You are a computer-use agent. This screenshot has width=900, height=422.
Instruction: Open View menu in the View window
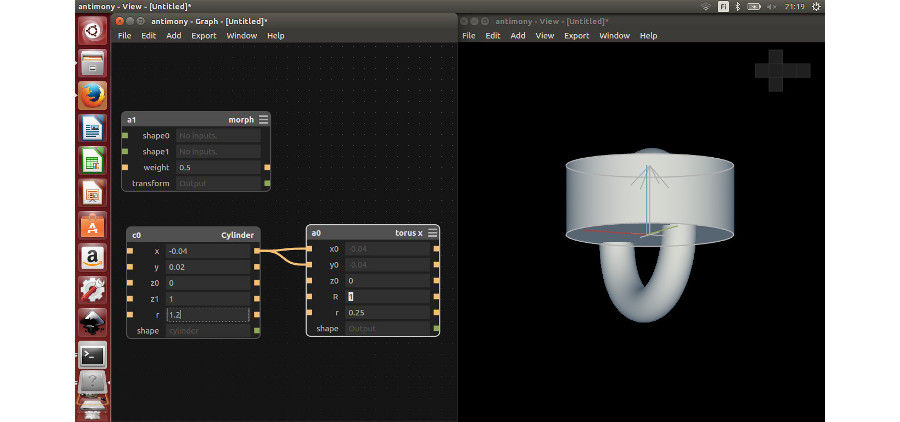coord(545,36)
